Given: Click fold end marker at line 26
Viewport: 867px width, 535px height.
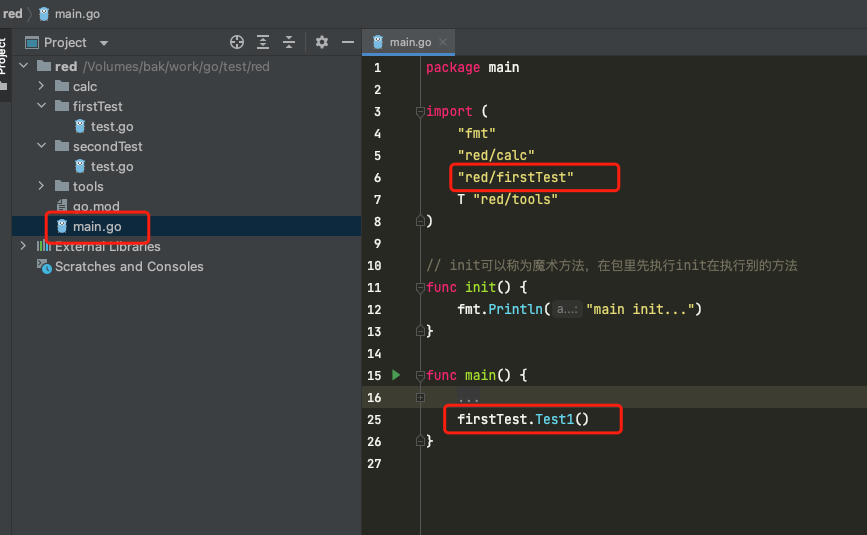Looking at the screenshot, I should [420, 441].
